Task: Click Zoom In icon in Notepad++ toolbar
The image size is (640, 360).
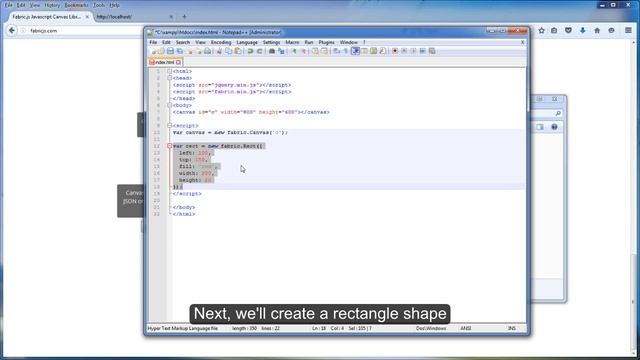Action: (294, 51)
